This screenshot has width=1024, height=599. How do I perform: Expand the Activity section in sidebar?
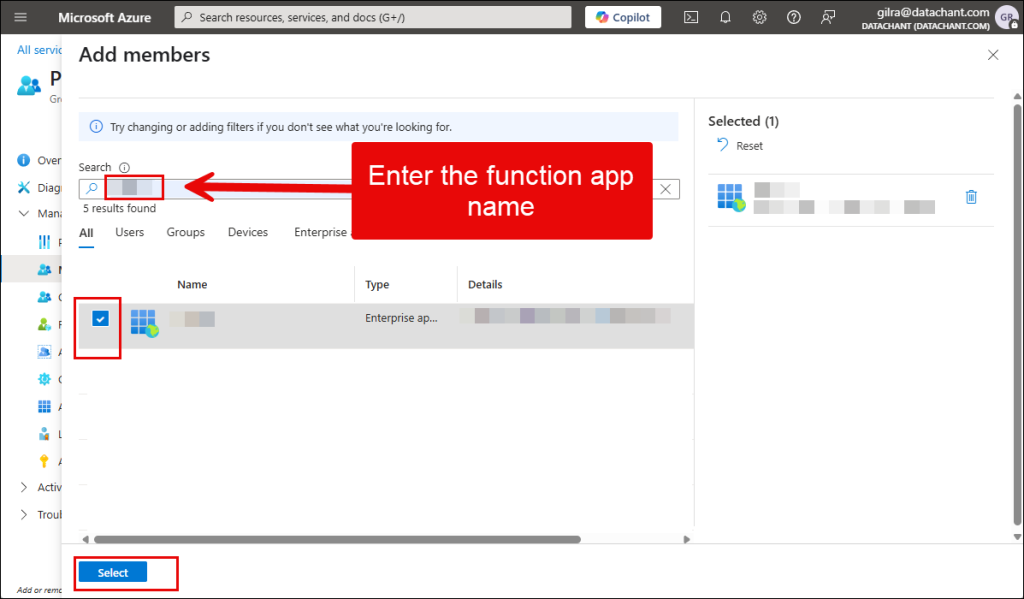(25, 487)
